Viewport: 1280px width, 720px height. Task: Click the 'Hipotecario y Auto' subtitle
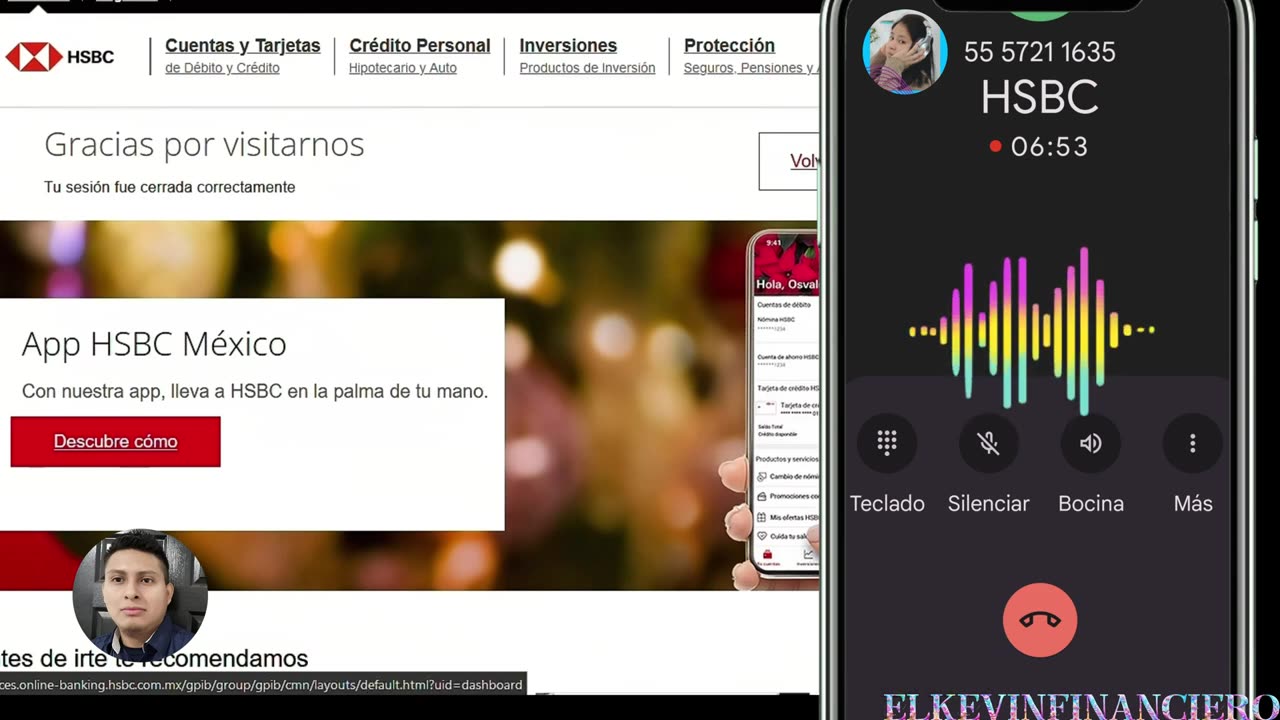coord(403,68)
